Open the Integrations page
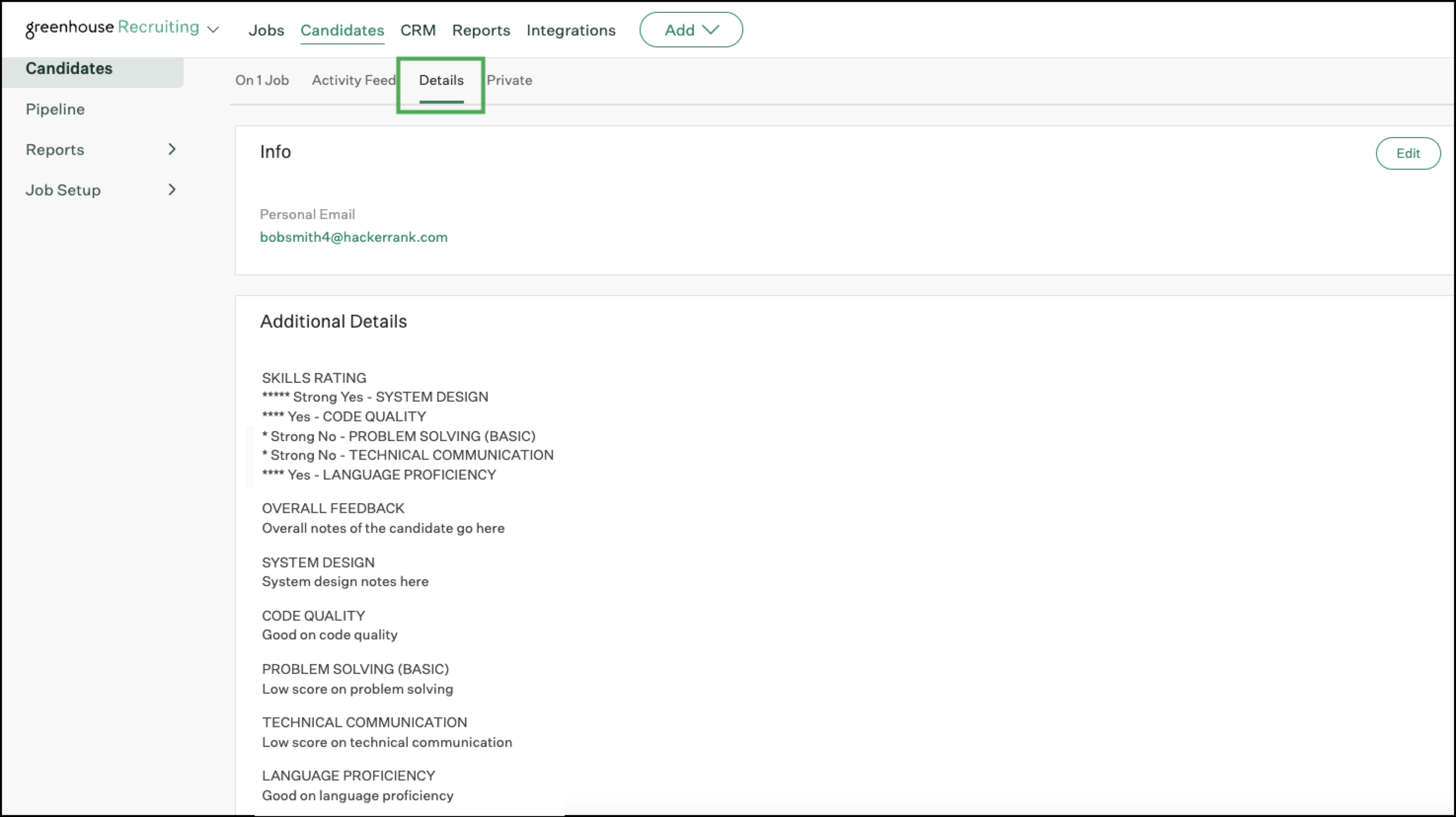This screenshot has height=817, width=1456. [x=571, y=30]
